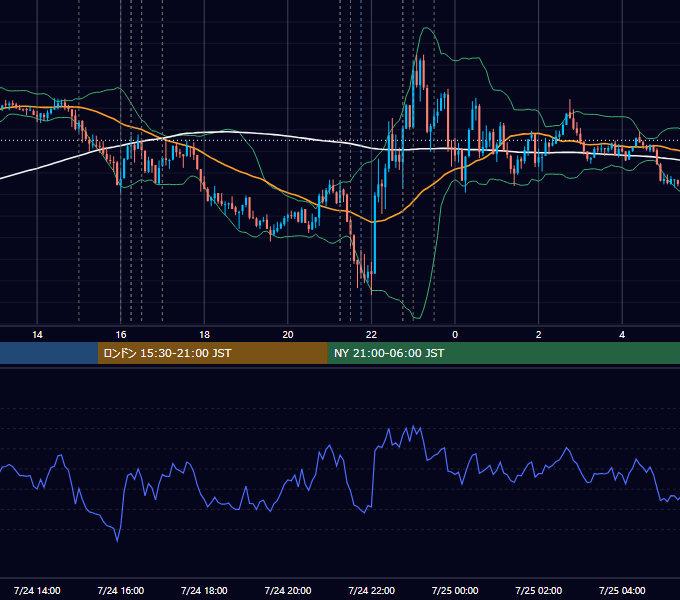Click the 16 hour label on price chart axis
680x600 pixels.
click(x=121, y=334)
